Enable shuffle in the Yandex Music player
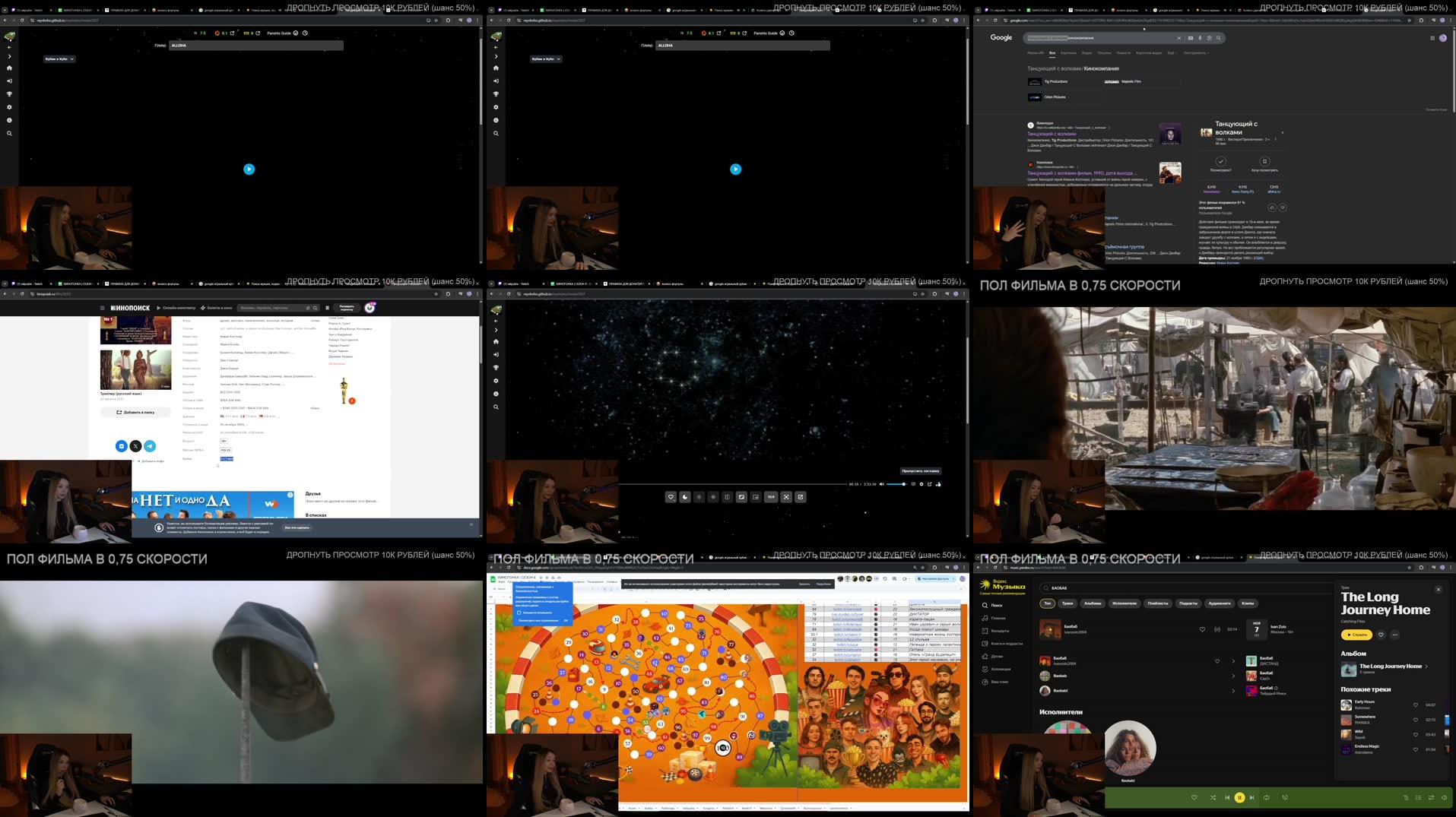The image size is (1456, 817). 1213,798
